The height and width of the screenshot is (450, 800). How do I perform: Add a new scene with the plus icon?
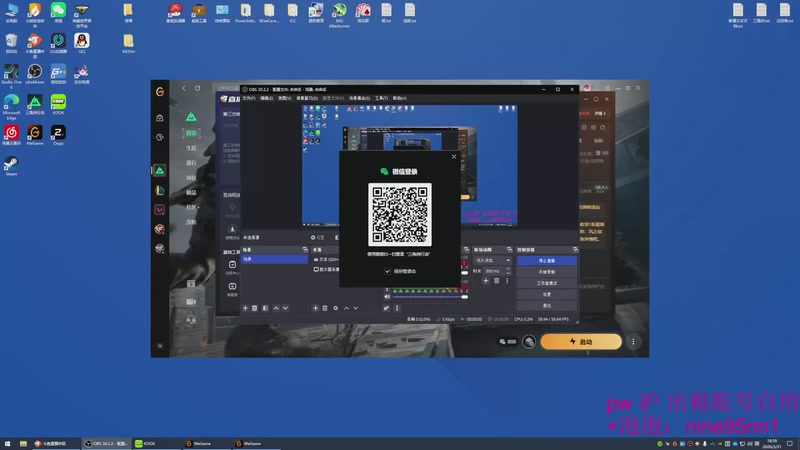tap(245, 308)
